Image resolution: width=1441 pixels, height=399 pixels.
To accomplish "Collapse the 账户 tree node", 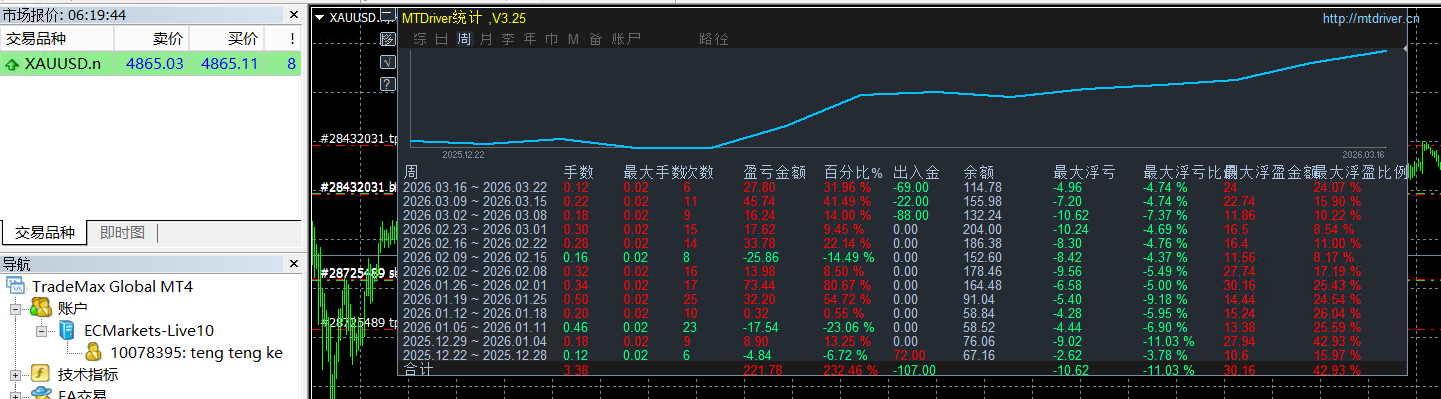I will click(15, 309).
